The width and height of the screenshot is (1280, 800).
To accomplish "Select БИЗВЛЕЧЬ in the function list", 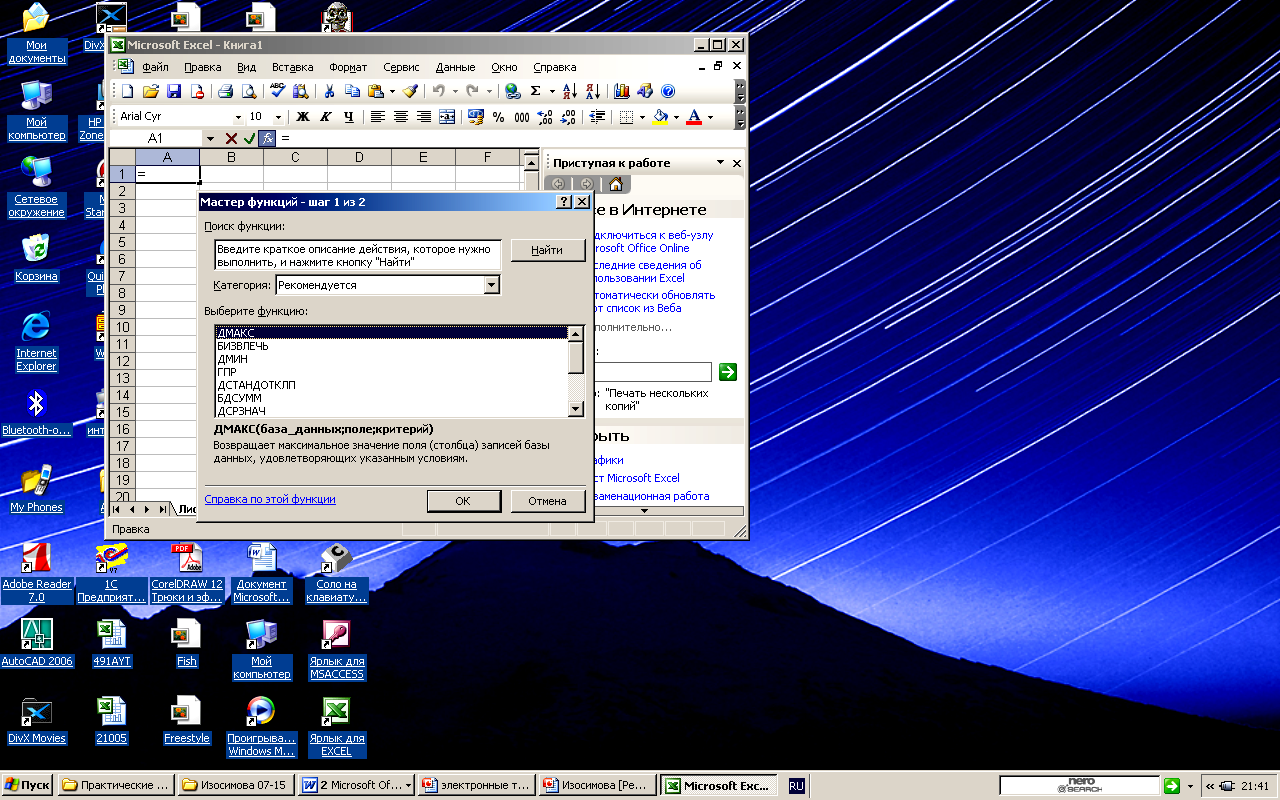I will [243, 346].
